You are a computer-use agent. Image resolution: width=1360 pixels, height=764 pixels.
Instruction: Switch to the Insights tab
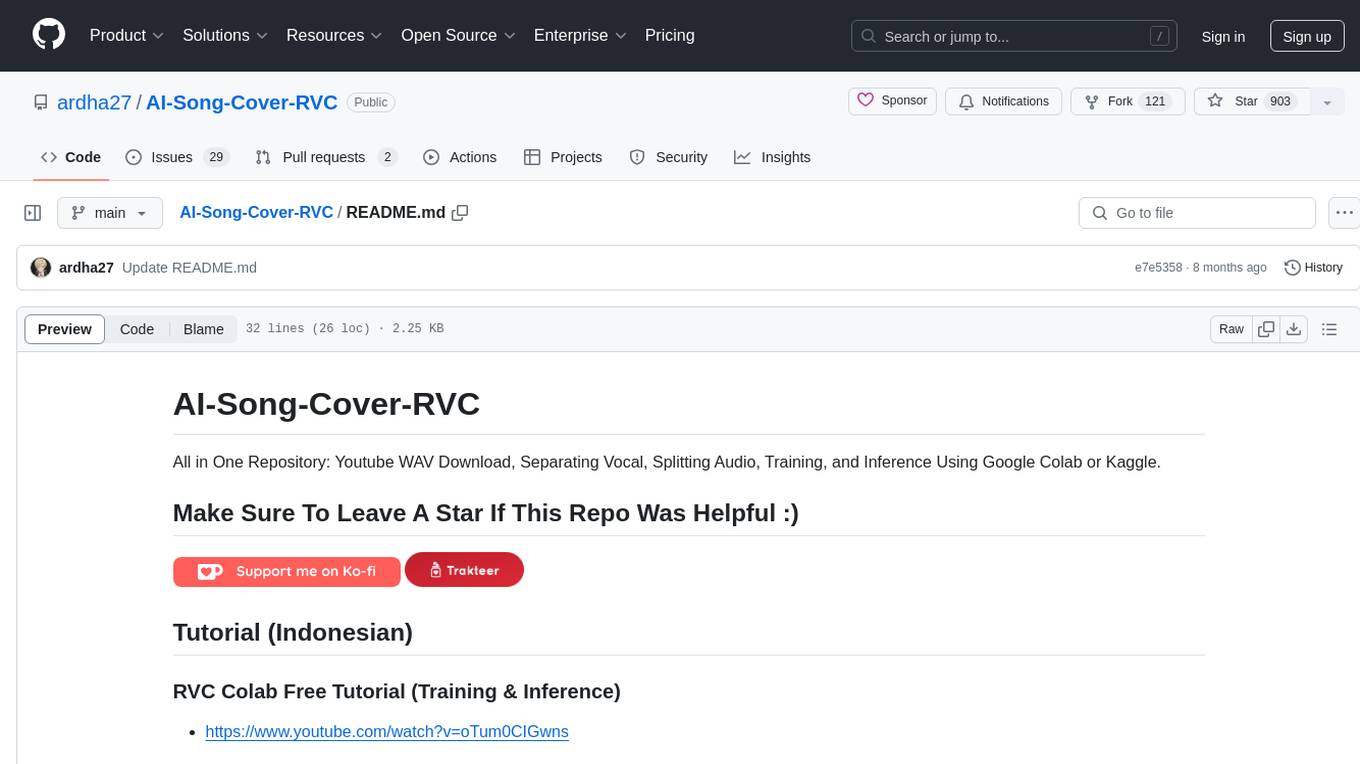[x=772, y=157]
